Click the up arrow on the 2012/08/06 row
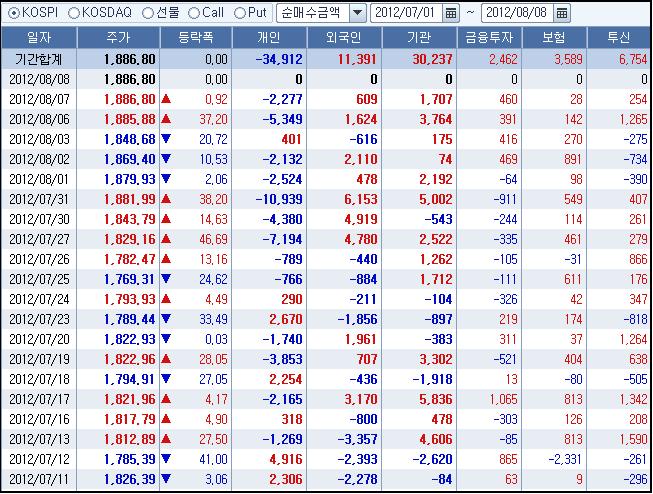Viewport: 653px width, 494px height. coord(166,119)
